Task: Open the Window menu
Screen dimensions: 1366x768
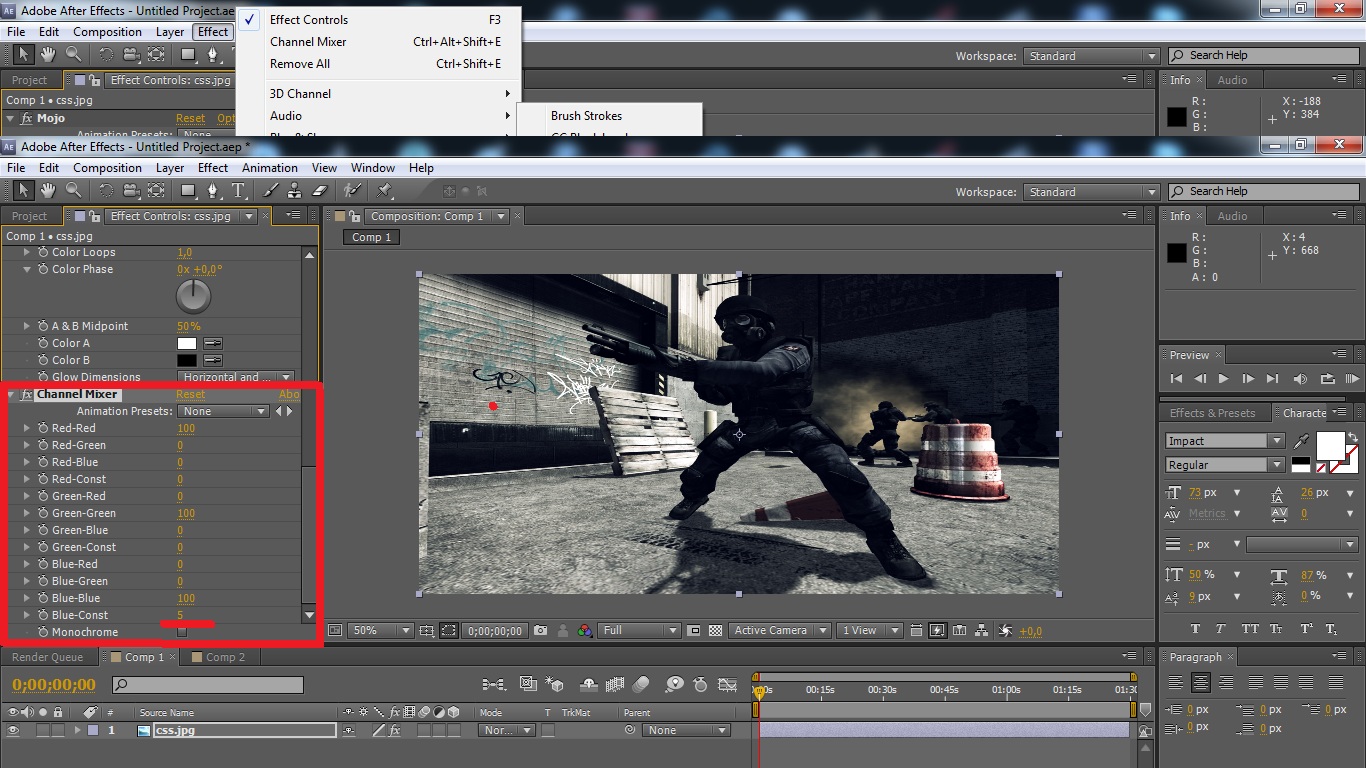Action: click(x=372, y=168)
